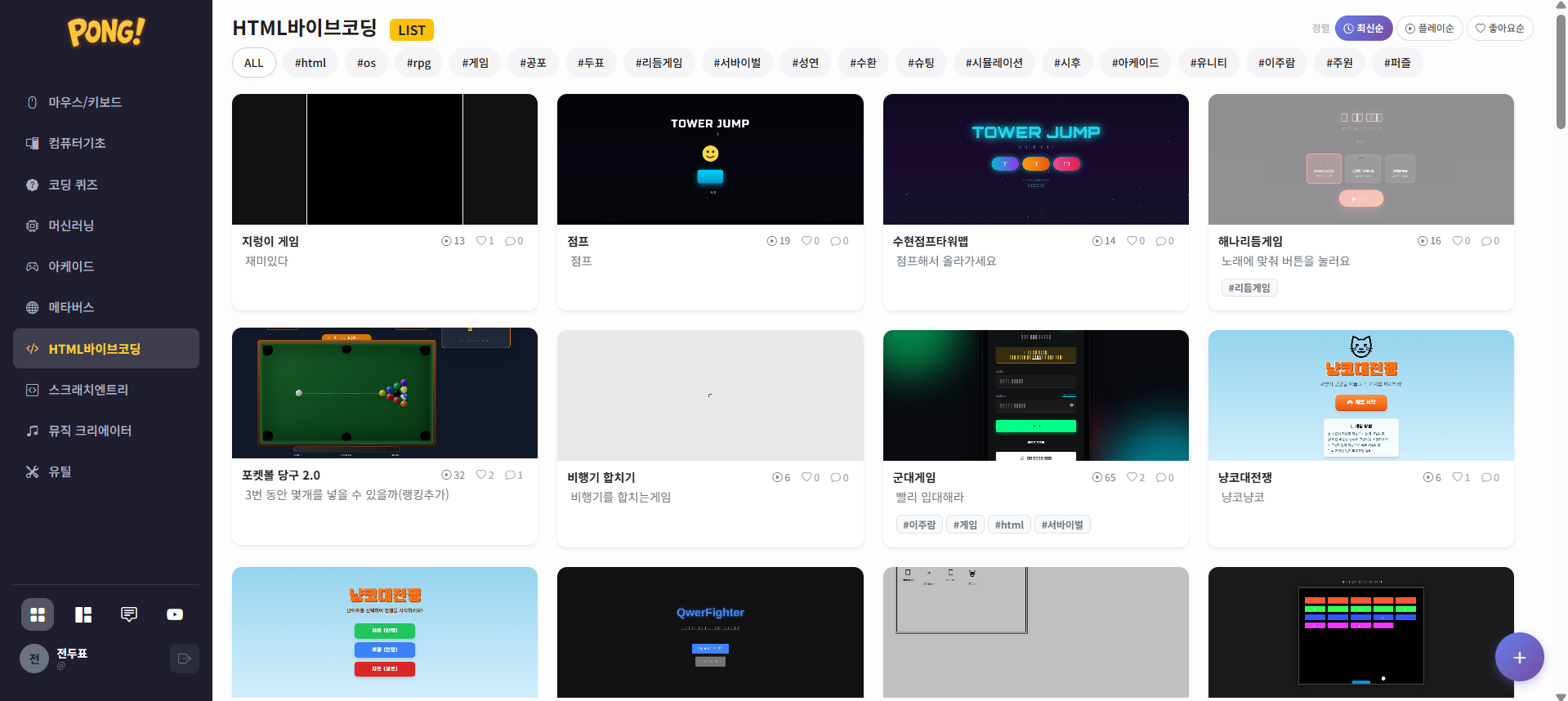Select the HTML바이브코딩 sidebar item
This screenshot has height=701, width=1568.
pos(106,349)
